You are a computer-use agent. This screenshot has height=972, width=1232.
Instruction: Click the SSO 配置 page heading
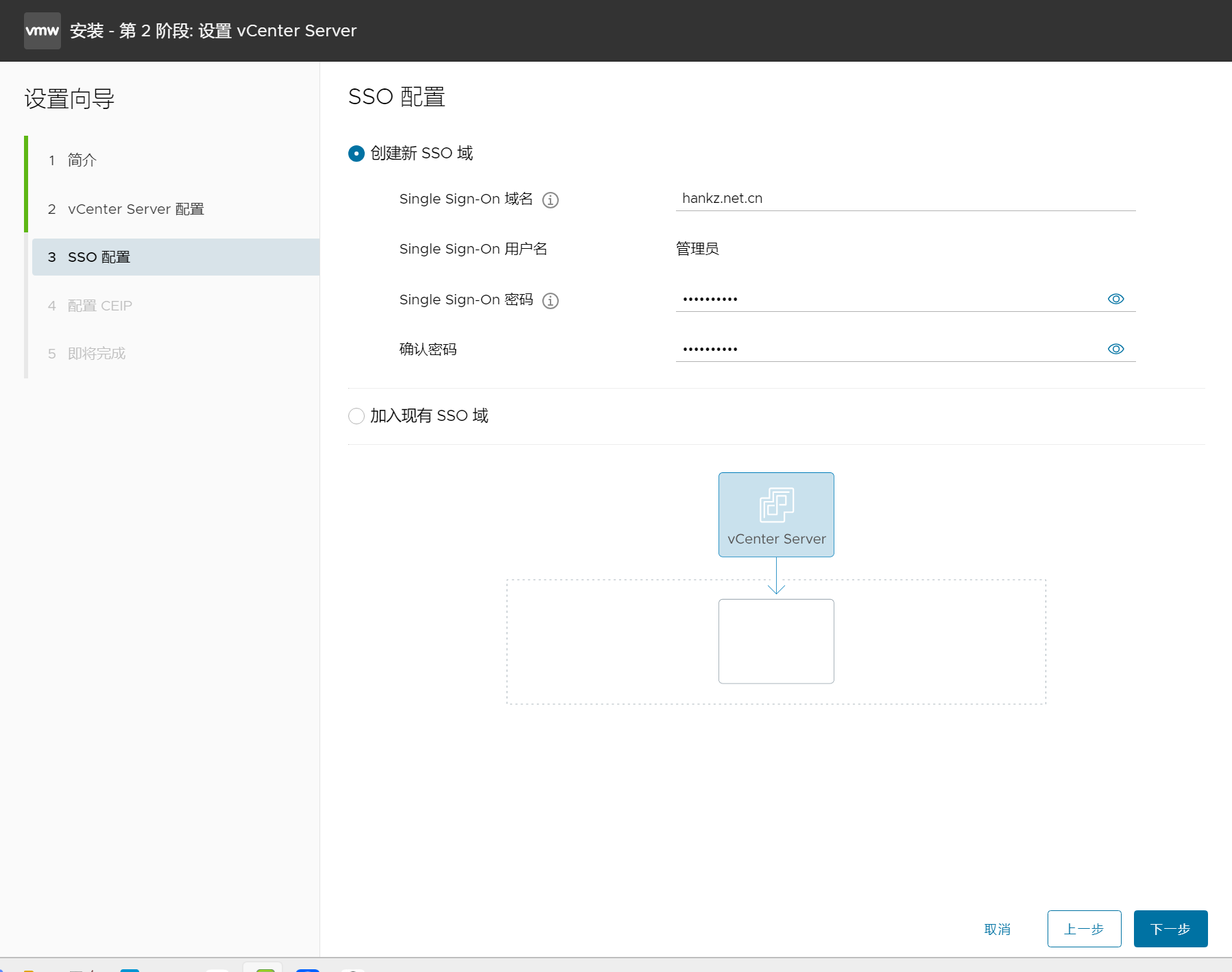click(396, 97)
